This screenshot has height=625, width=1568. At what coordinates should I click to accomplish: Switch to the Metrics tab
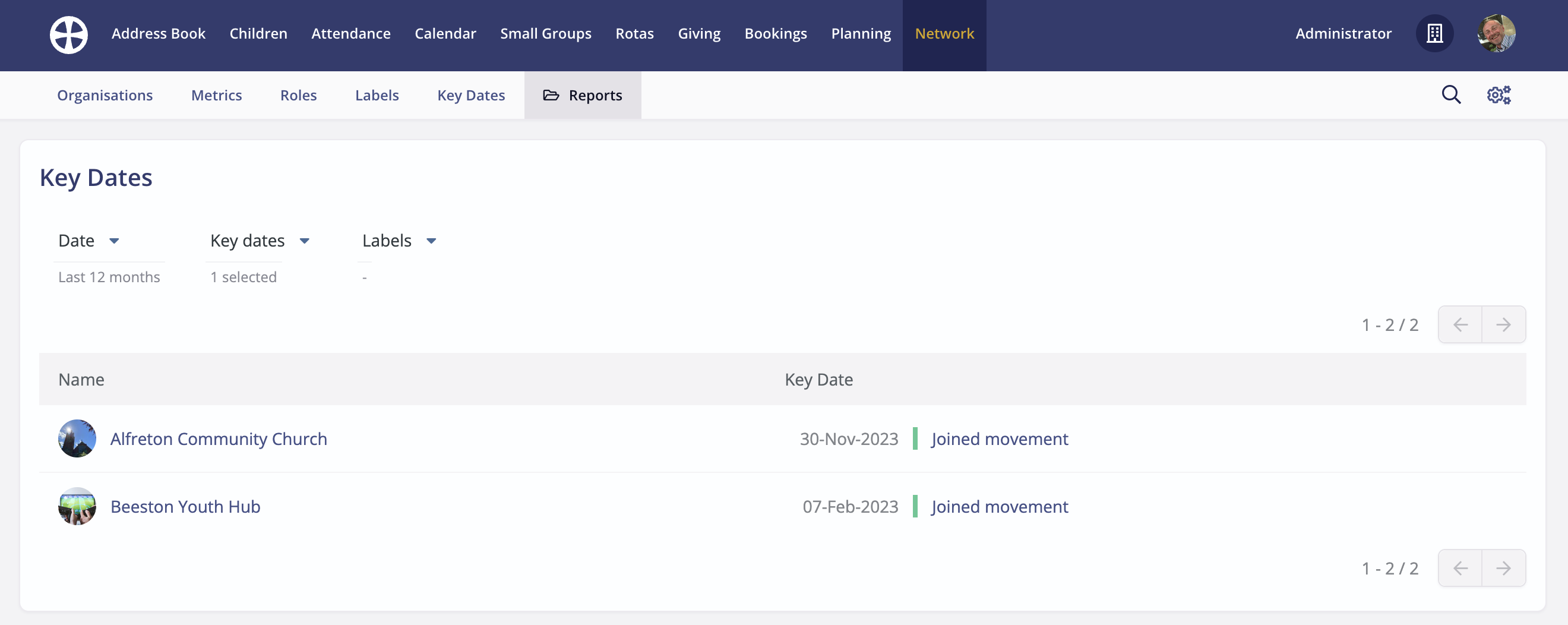pos(216,95)
